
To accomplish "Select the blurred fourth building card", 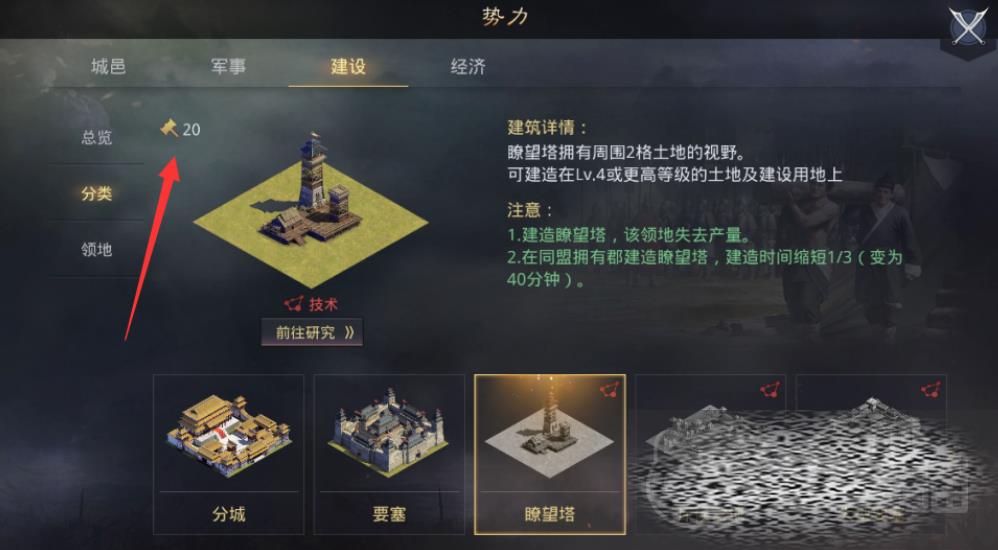I will click(x=710, y=455).
